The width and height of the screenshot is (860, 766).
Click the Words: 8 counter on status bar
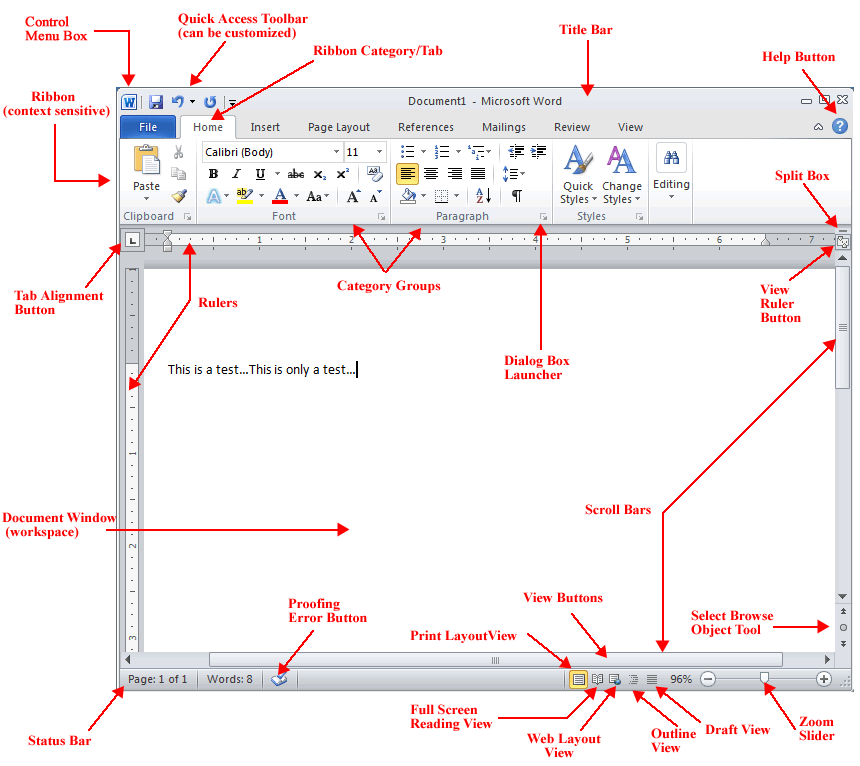229,679
